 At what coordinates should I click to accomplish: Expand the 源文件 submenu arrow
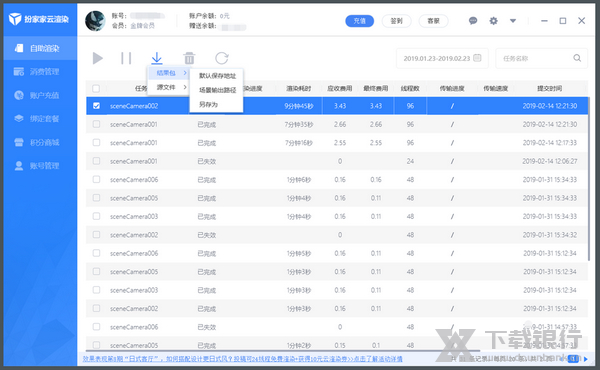click(x=185, y=87)
